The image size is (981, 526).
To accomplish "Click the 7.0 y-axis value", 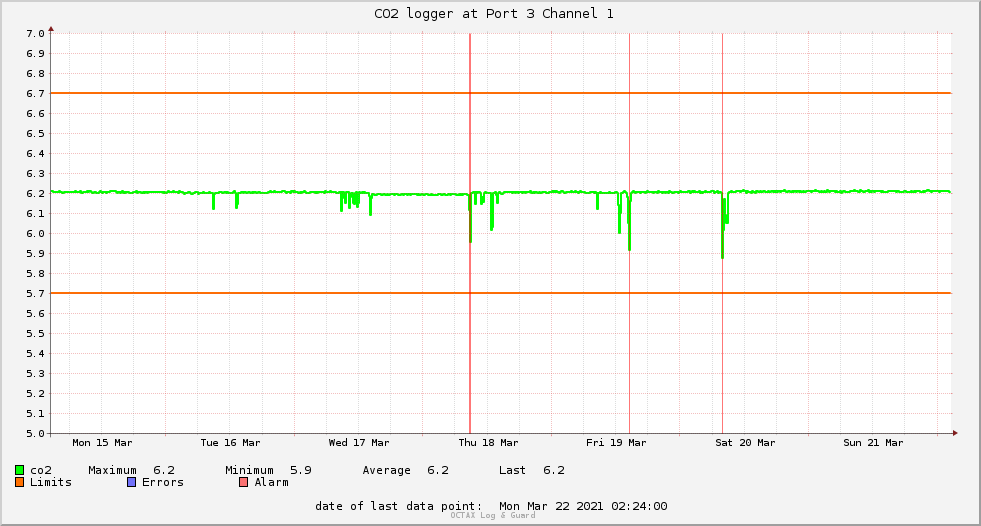I will pyautogui.click(x=36, y=34).
